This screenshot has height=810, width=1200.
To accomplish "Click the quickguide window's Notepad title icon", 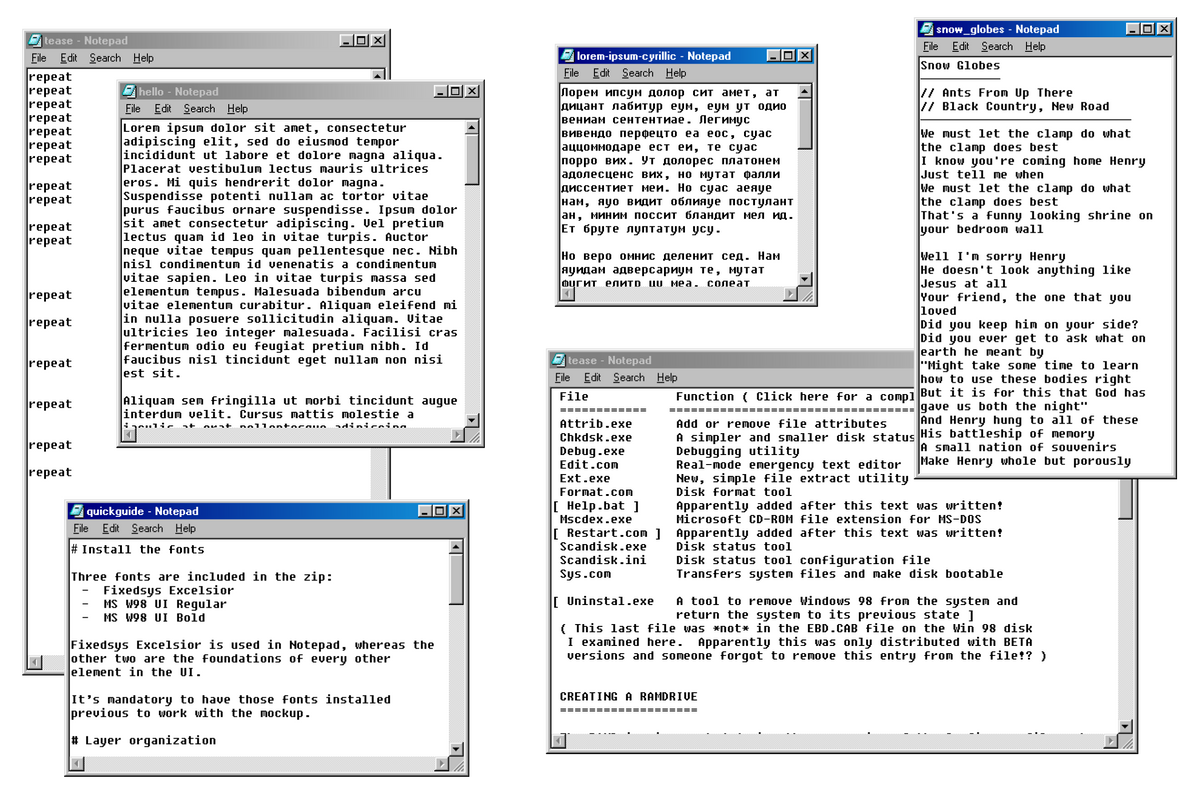I will coord(77,511).
